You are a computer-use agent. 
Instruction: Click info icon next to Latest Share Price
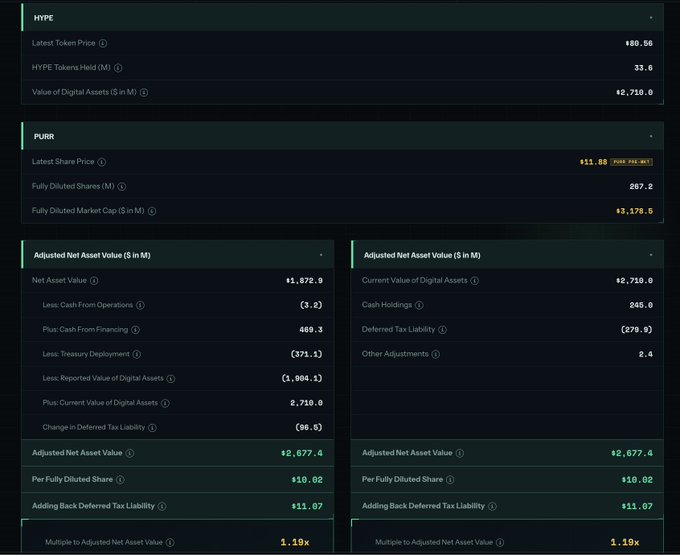101,162
